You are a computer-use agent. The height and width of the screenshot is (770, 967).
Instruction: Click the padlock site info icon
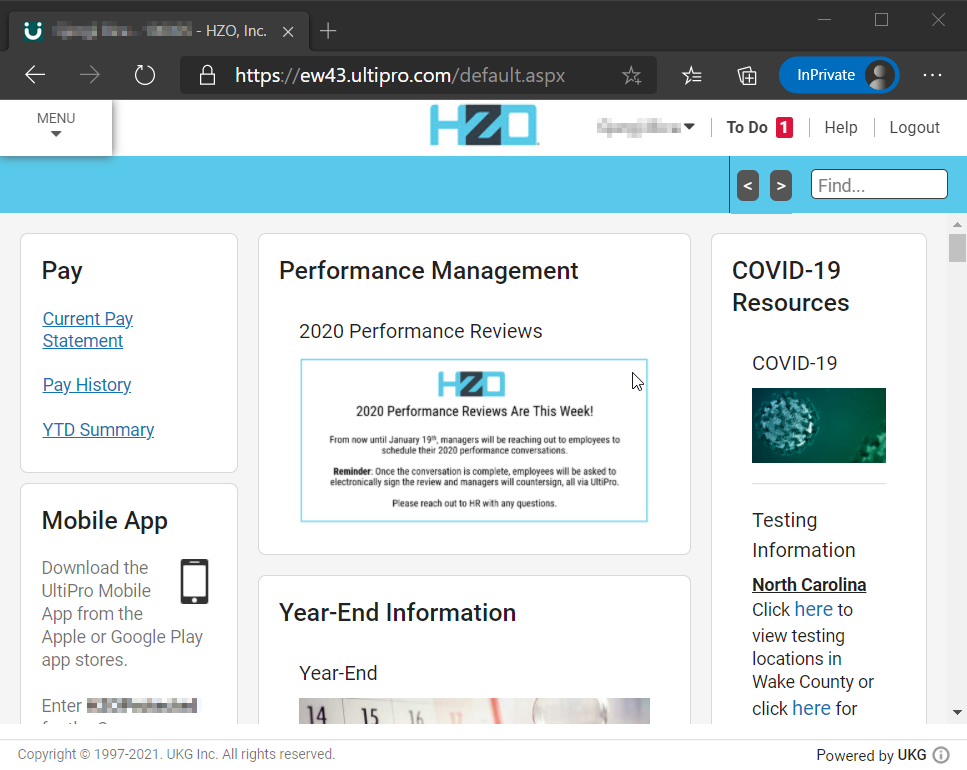click(x=207, y=75)
